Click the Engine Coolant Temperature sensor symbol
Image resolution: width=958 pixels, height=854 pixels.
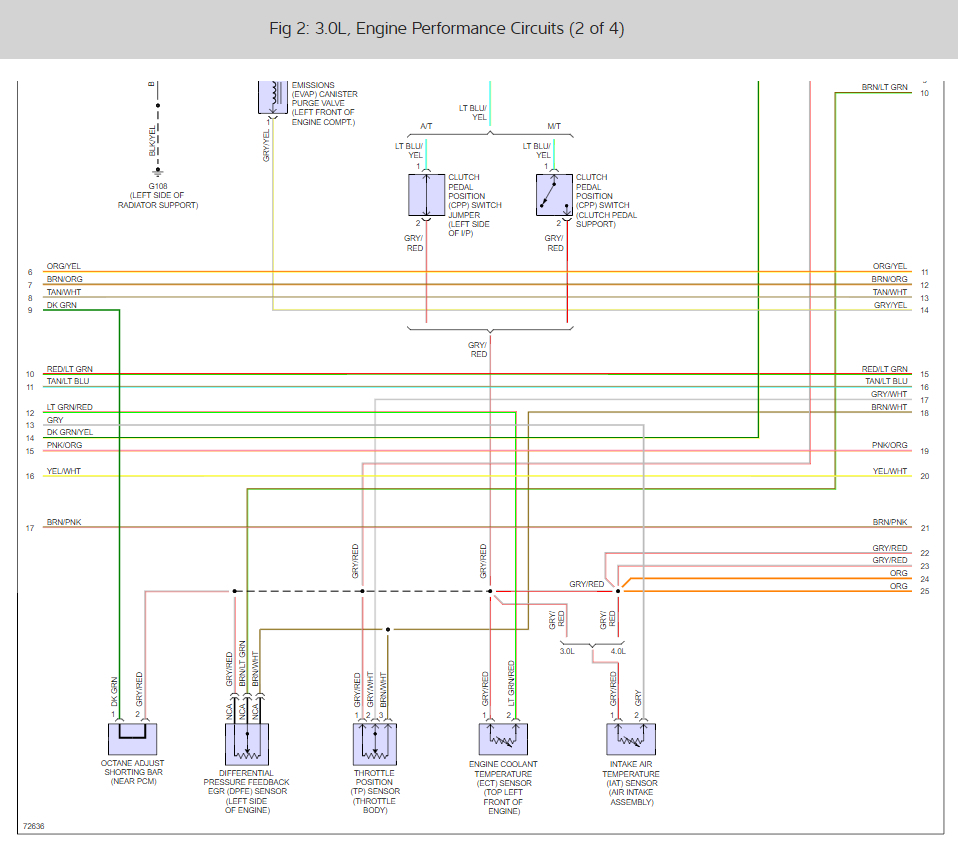(502, 739)
